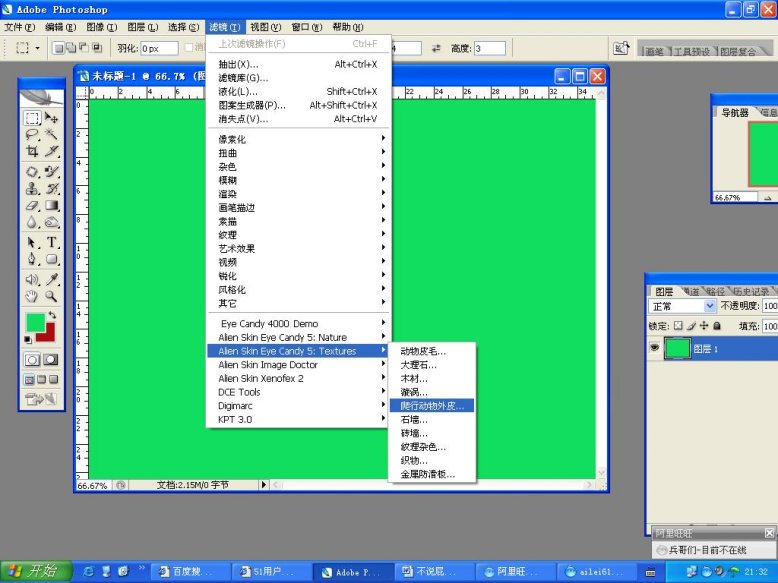Screen dimensions: 778x583
Task: Open the blend mode 正常 dropdown
Action: [682, 306]
